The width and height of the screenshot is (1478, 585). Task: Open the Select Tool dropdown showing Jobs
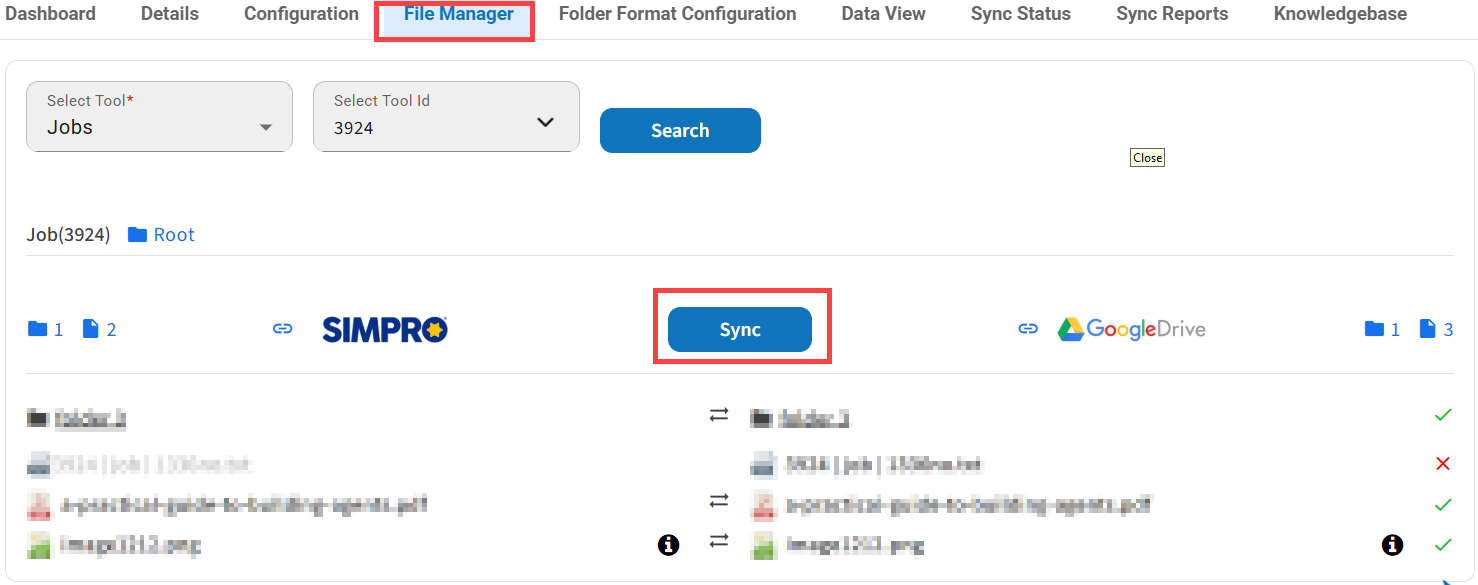click(159, 117)
